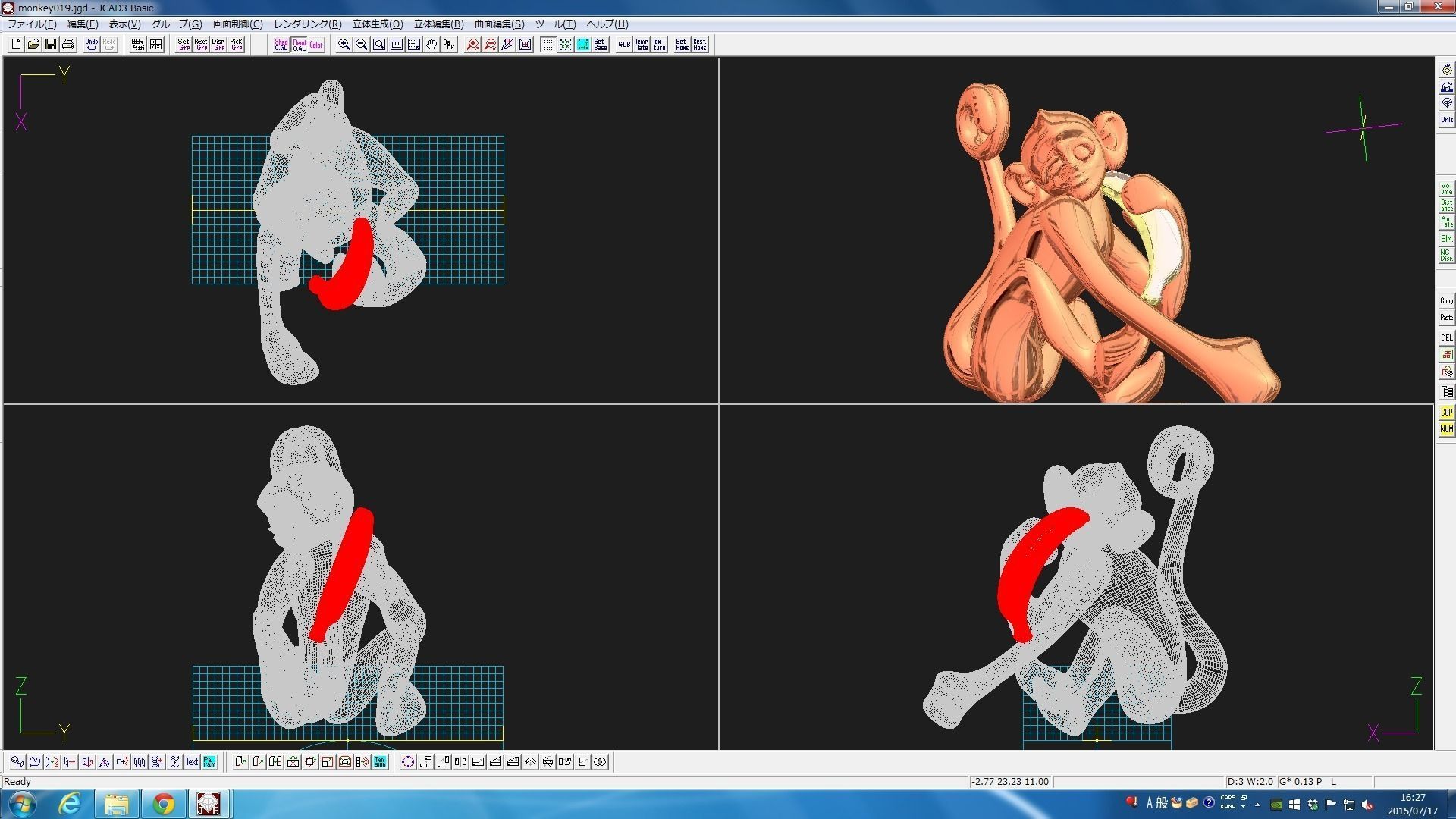Open the レンダリング(R) menu

coord(307,24)
